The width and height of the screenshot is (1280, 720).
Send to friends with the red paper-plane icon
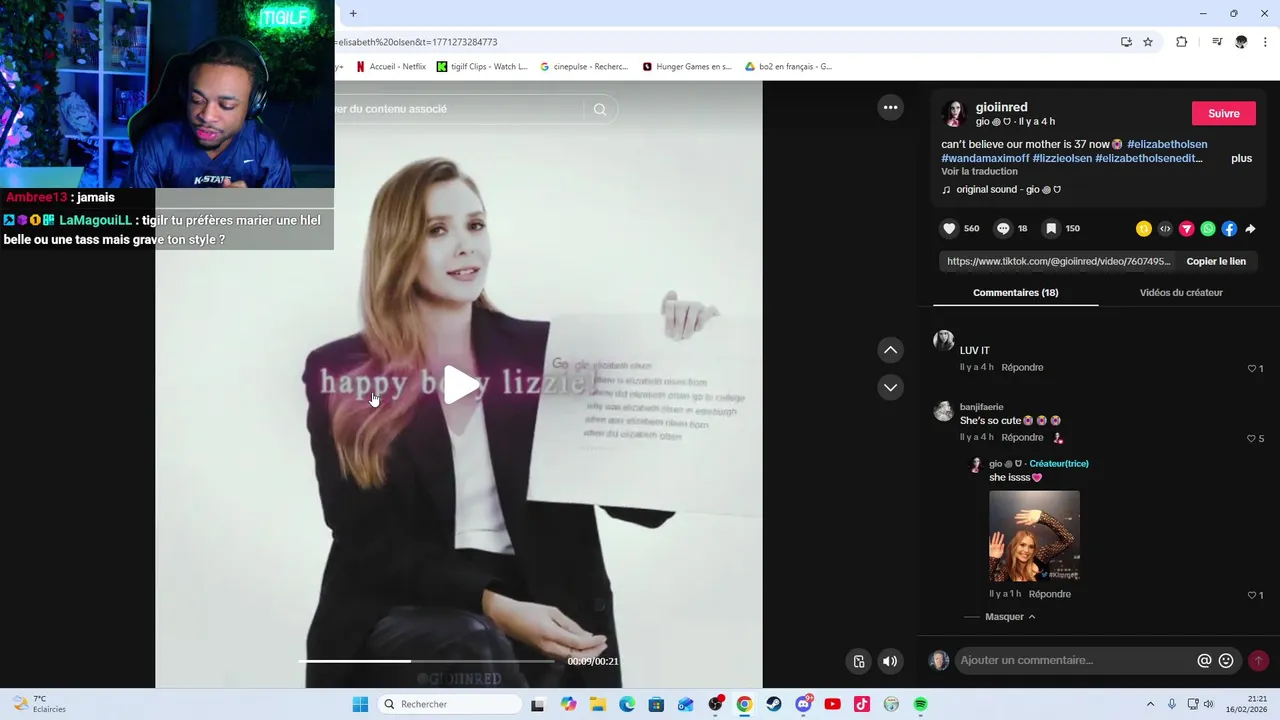point(1186,229)
